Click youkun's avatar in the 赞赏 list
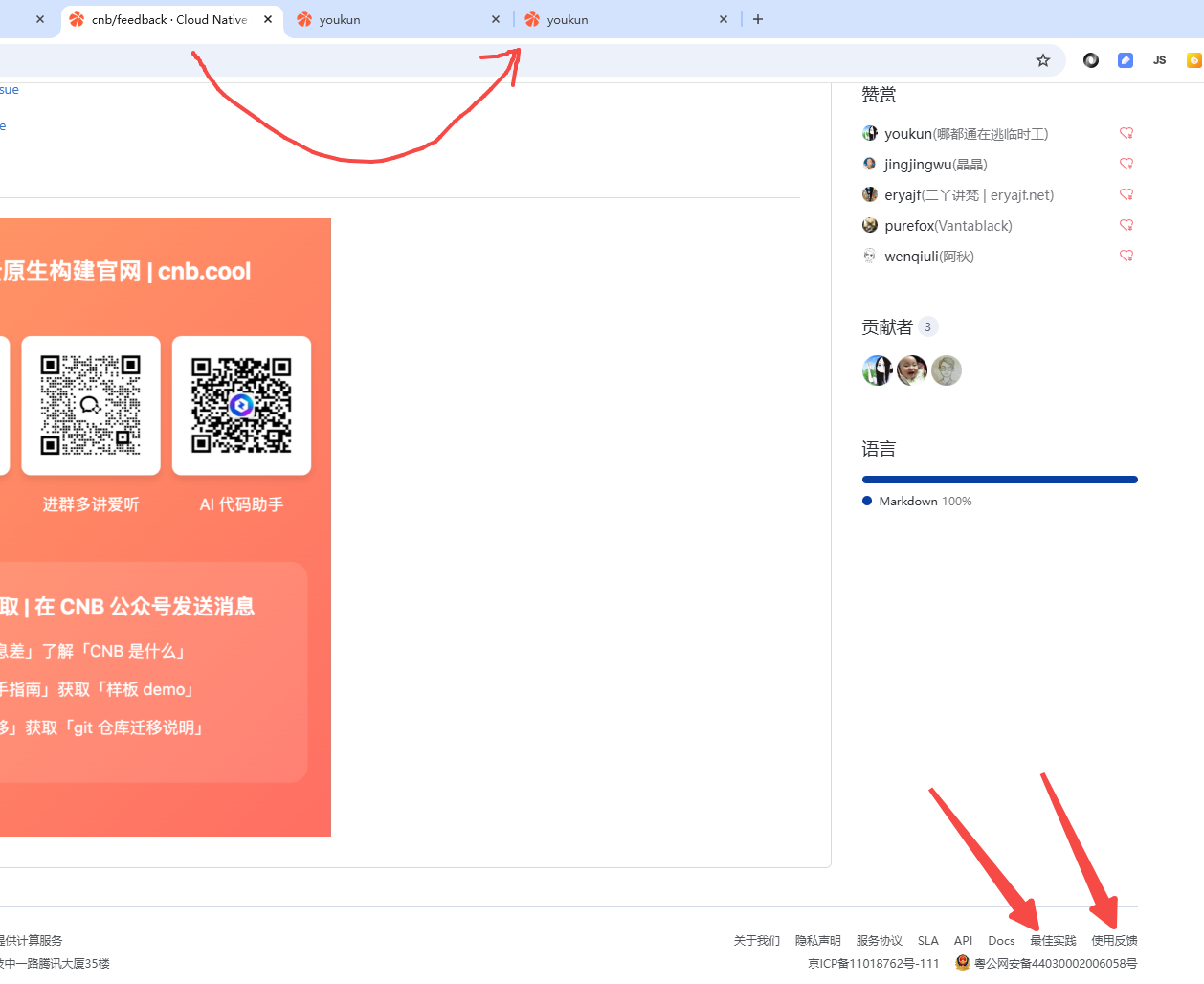The width and height of the screenshot is (1204, 984). 870,133
